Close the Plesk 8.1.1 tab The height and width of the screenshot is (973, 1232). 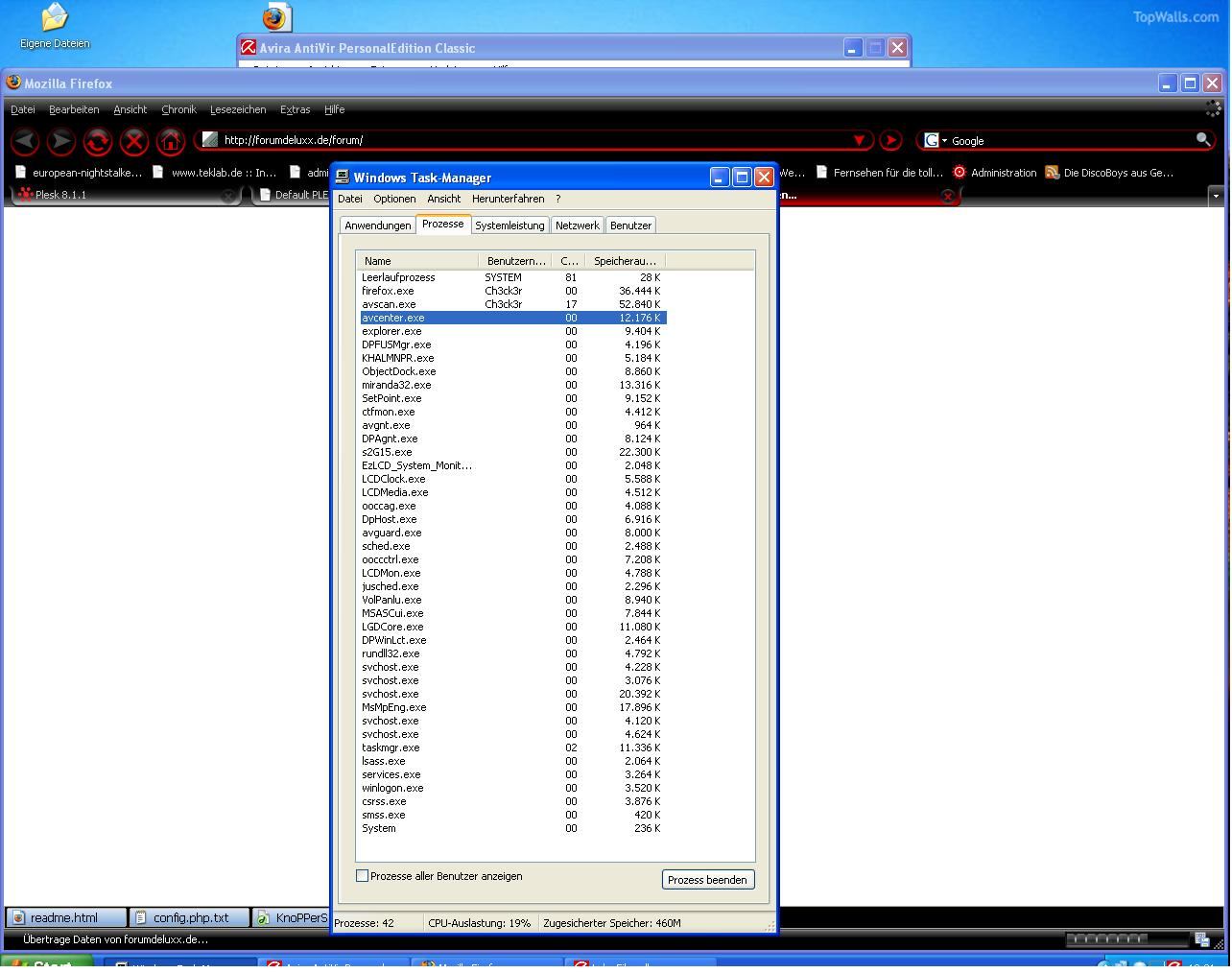coord(228,196)
